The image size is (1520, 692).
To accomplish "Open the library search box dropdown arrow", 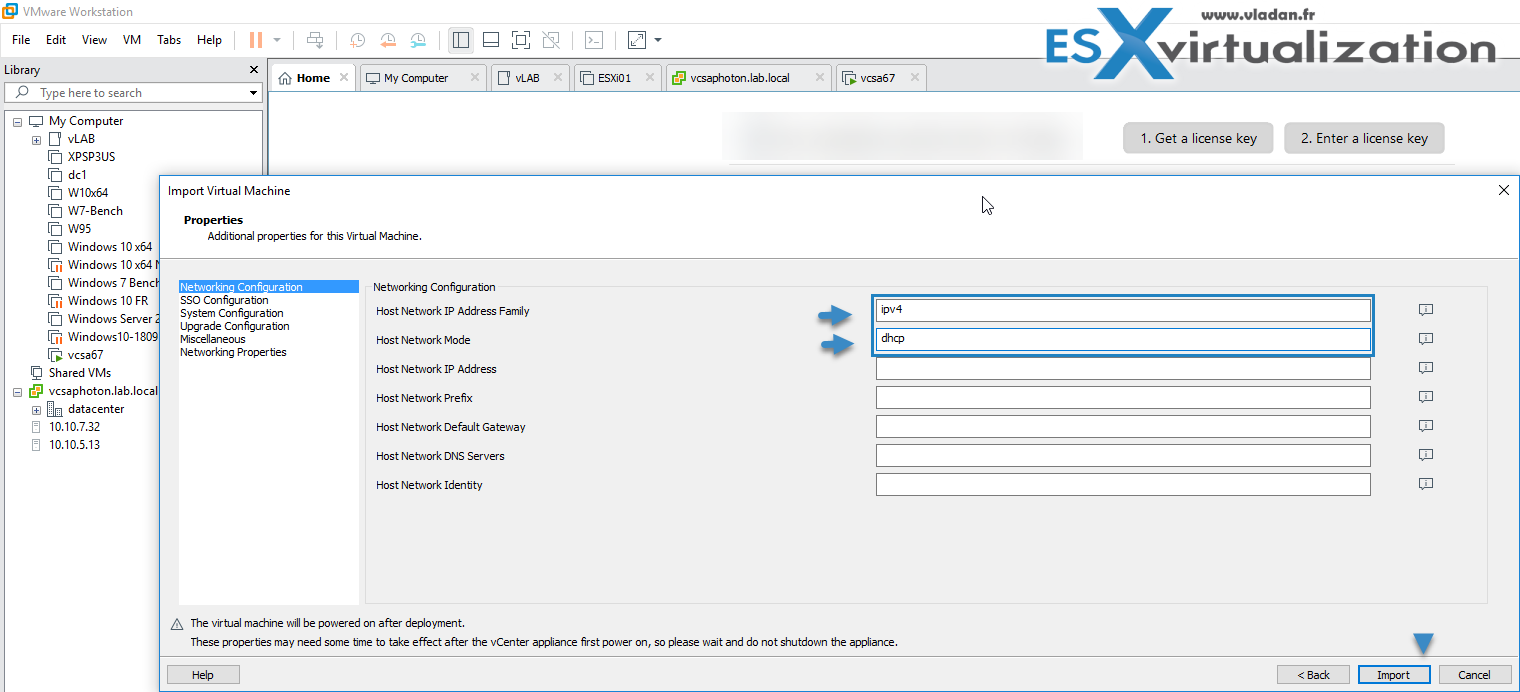I will click(253, 93).
